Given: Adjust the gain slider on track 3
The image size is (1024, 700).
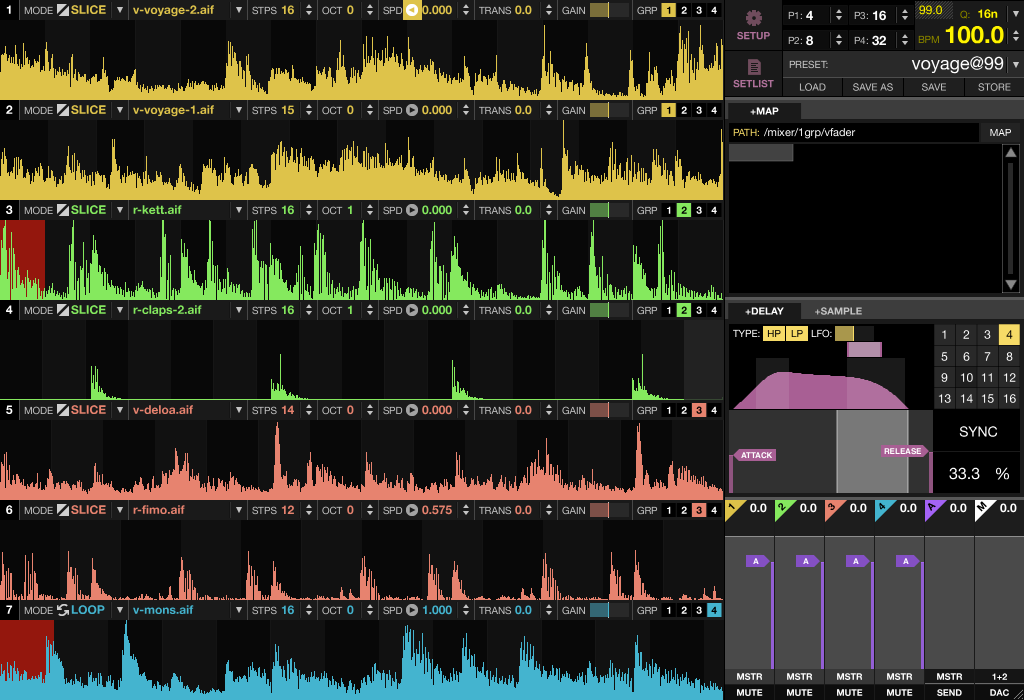Looking at the screenshot, I should pos(609,210).
